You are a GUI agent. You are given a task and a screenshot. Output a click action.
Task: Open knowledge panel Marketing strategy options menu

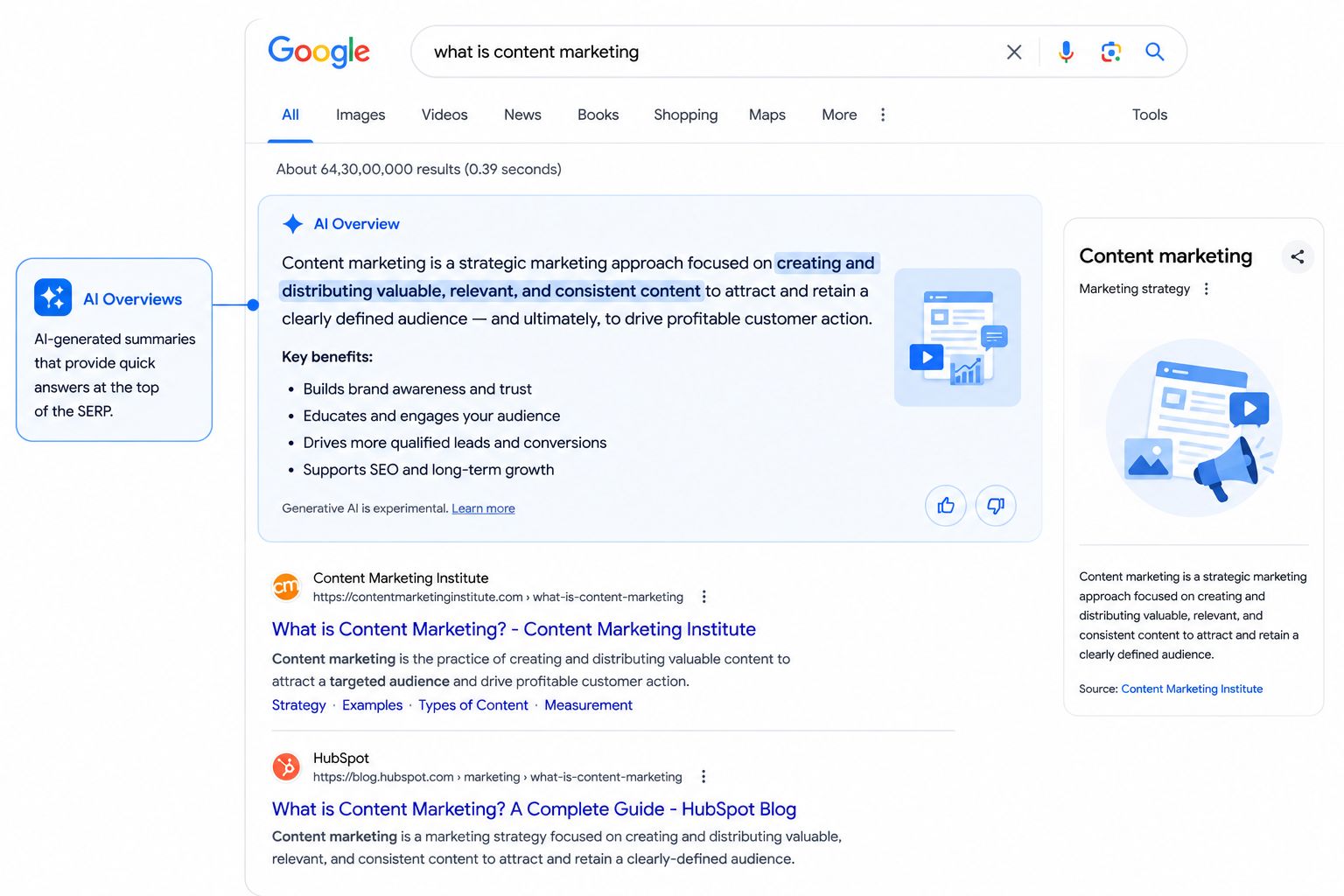tap(1207, 289)
